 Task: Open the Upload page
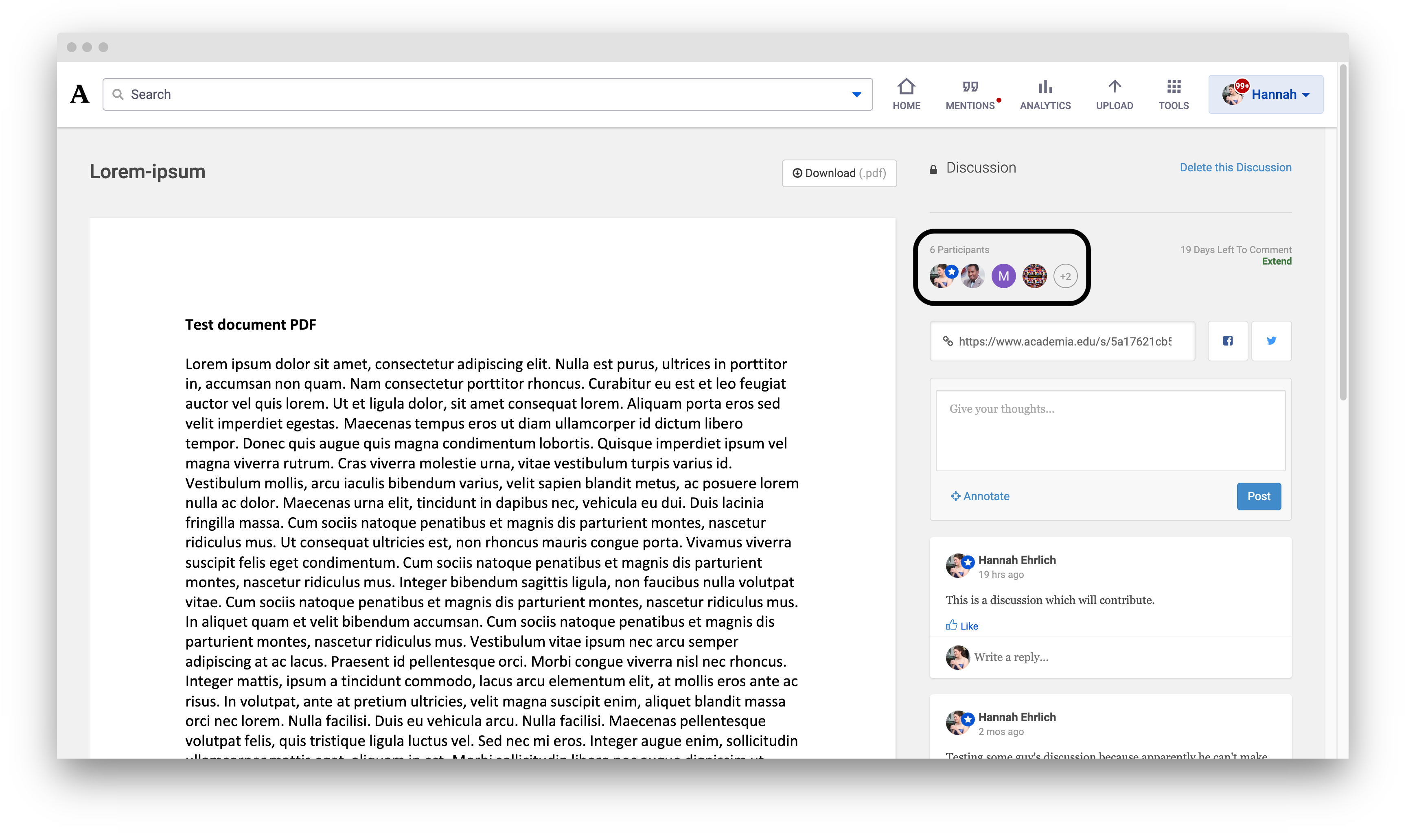coord(1114,94)
